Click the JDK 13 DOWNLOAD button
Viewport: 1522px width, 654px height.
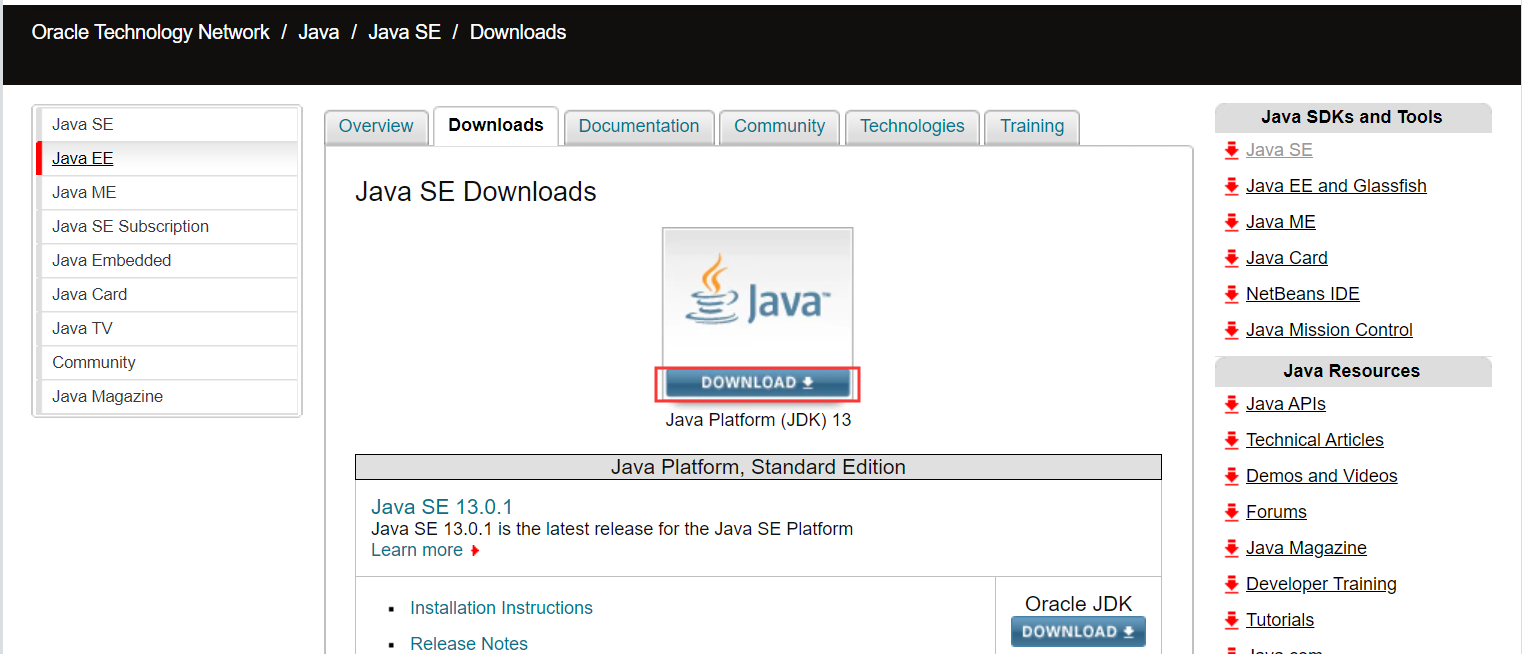point(757,383)
